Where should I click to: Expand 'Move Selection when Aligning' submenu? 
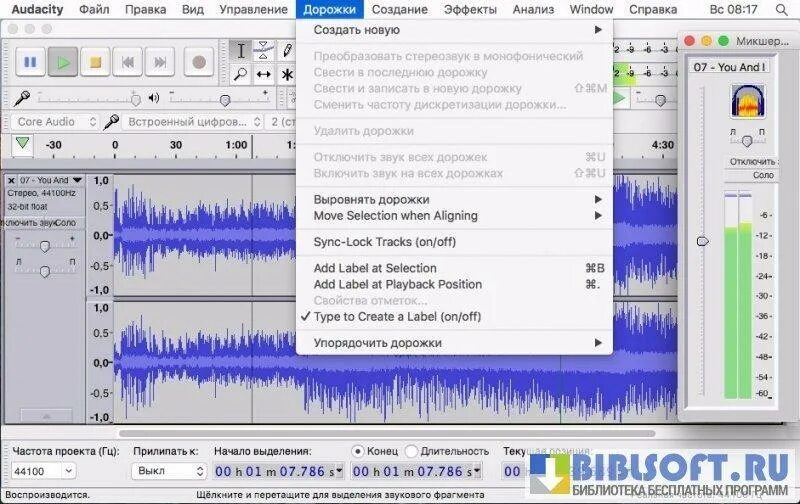click(x=454, y=216)
